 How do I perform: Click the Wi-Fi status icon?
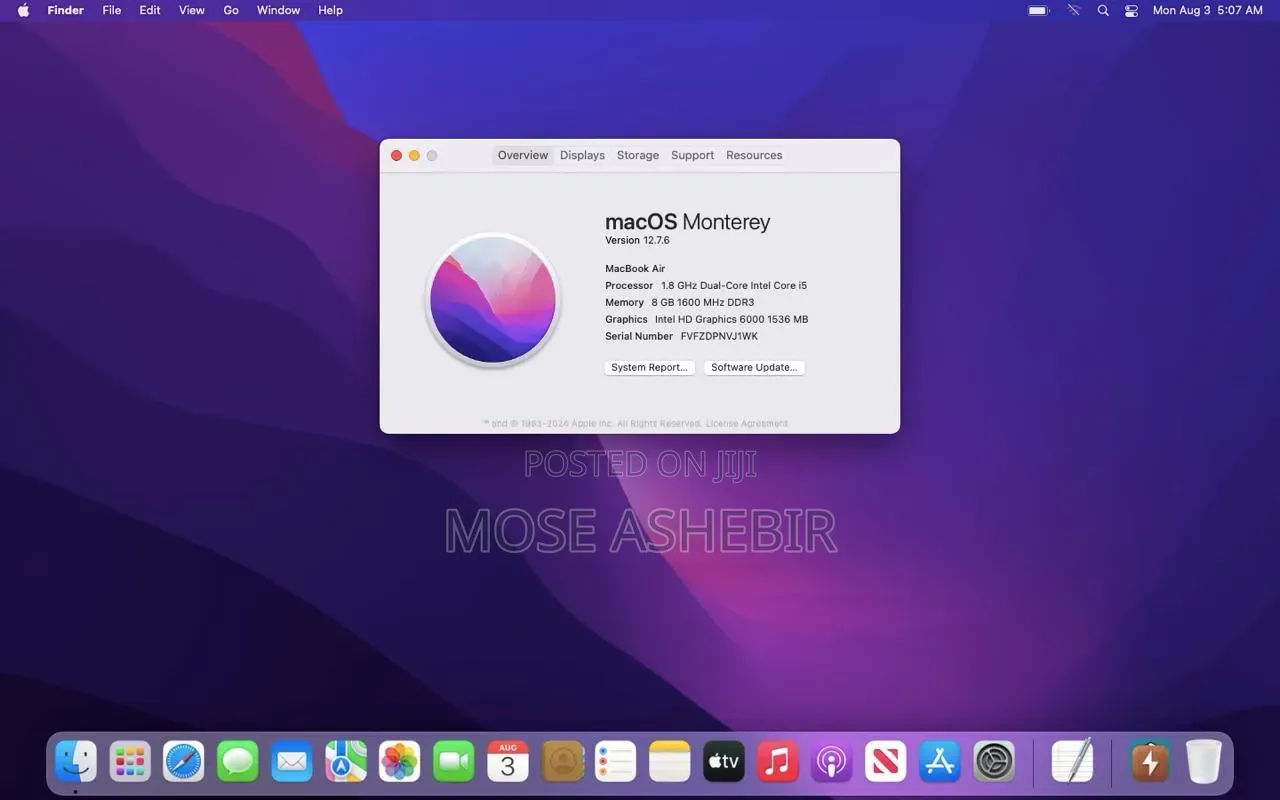click(1074, 10)
